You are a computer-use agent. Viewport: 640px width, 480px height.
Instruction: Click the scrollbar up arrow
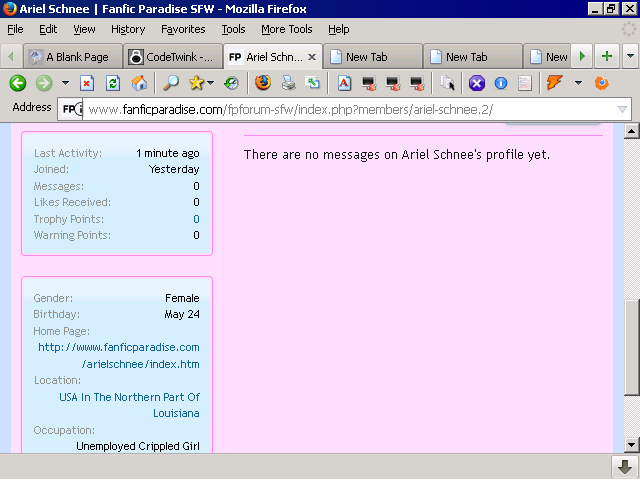point(631,131)
